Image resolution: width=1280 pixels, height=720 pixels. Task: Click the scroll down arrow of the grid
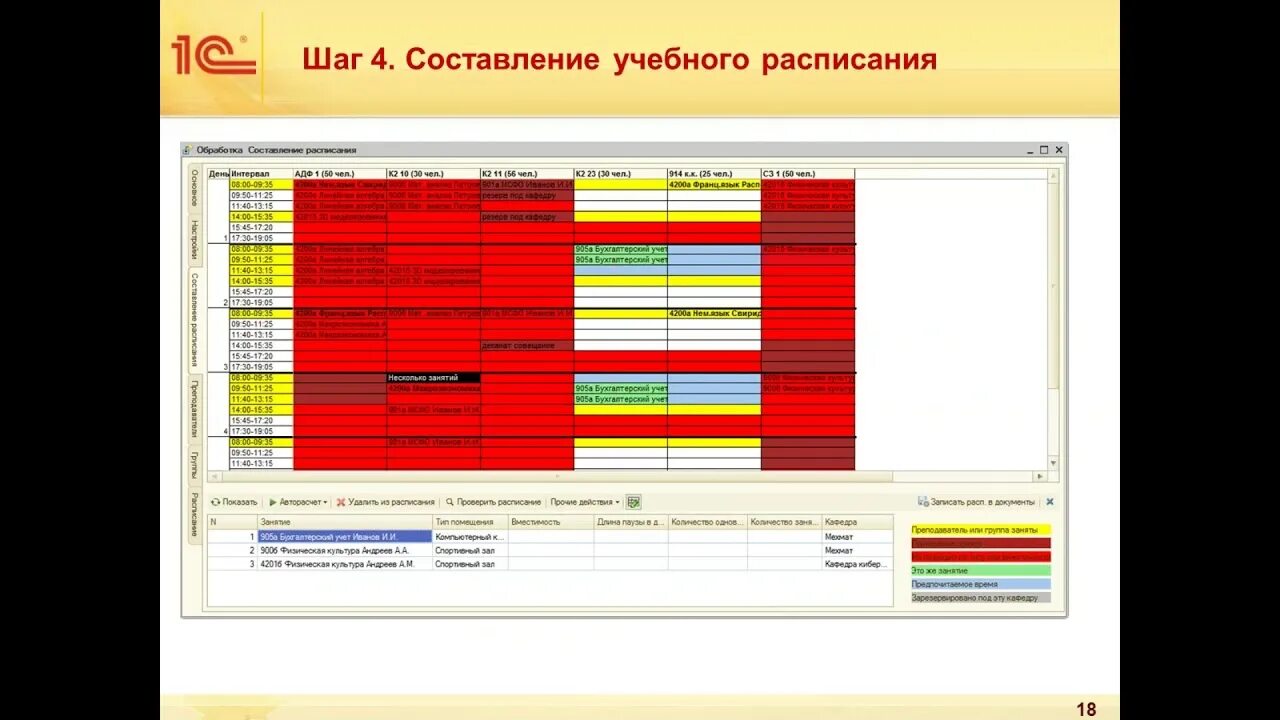pos(1053,465)
